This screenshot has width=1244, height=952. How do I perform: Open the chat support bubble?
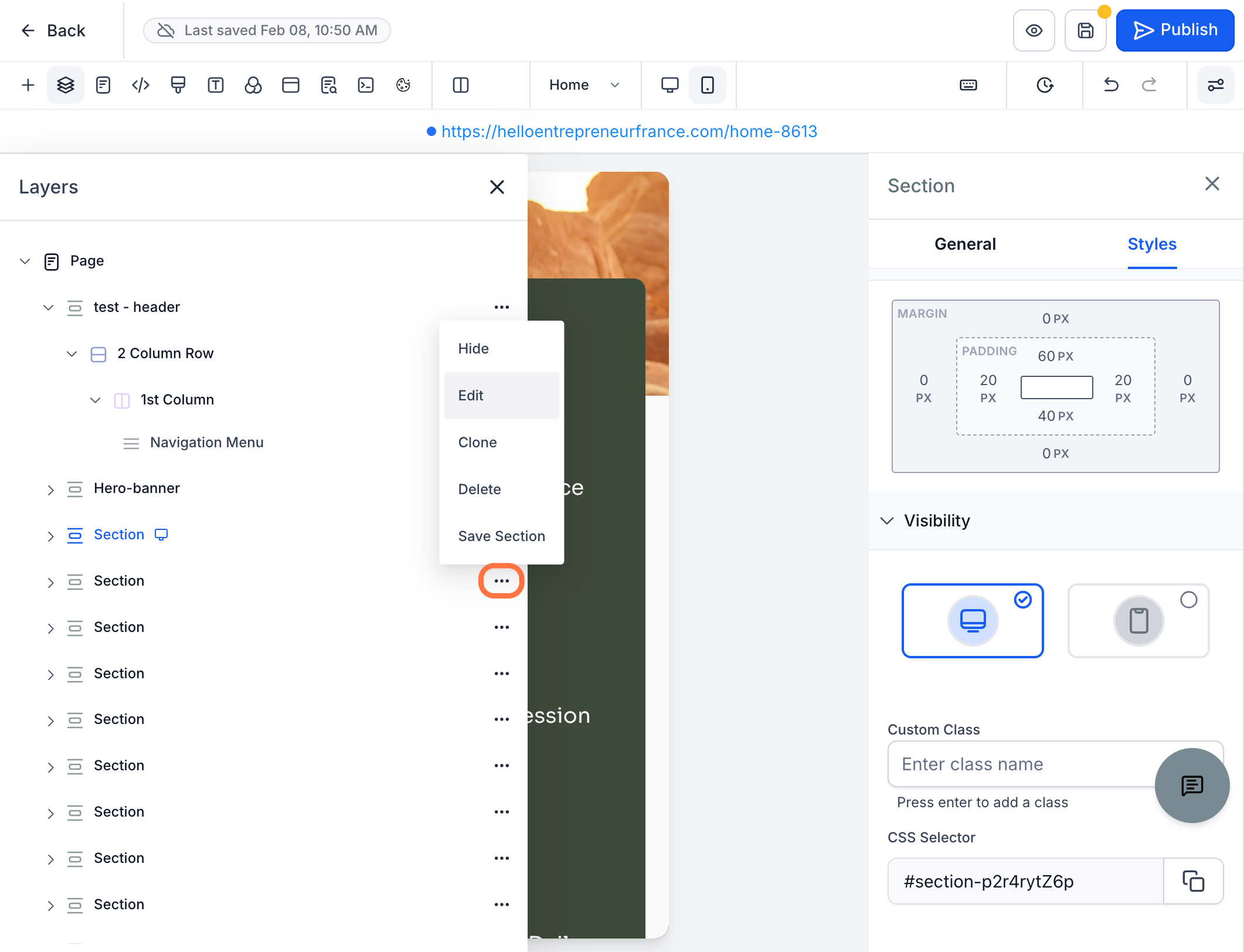click(1192, 785)
